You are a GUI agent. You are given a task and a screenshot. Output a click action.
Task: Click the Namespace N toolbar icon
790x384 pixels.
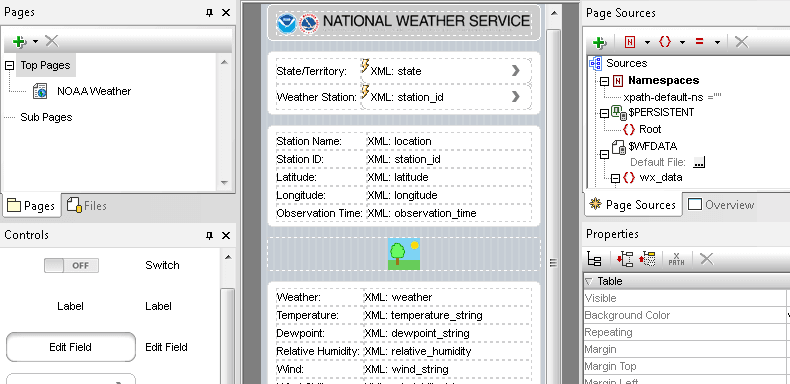(x=630, y=42)
